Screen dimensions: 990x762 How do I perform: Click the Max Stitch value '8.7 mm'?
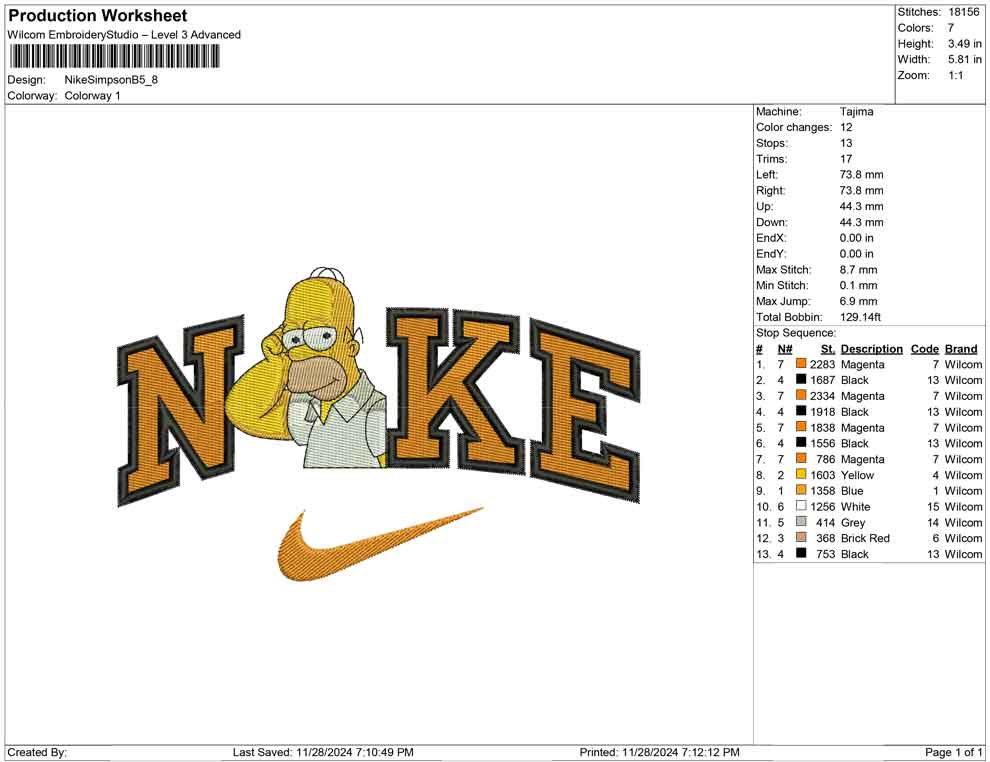[859, 269]
